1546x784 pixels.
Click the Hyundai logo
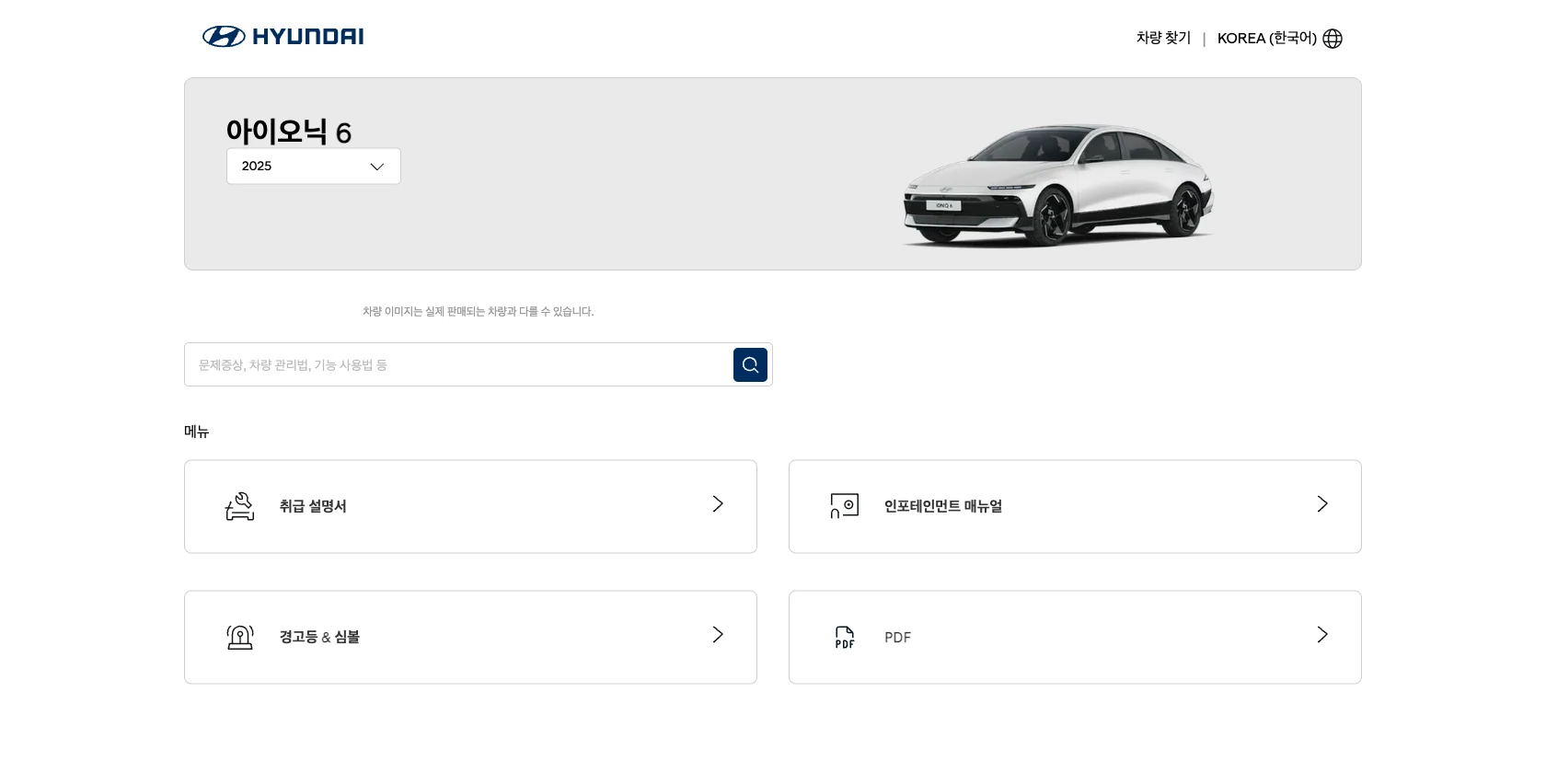[283, 37]
